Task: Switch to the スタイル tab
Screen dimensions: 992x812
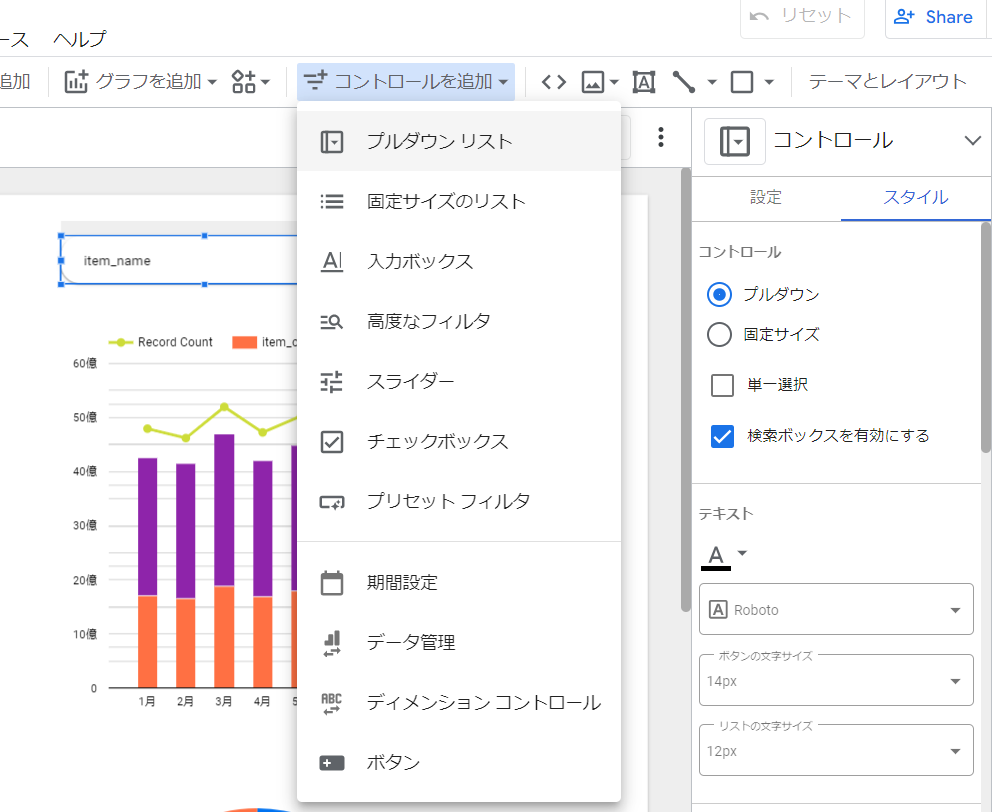Action: (x=915, y=197)
